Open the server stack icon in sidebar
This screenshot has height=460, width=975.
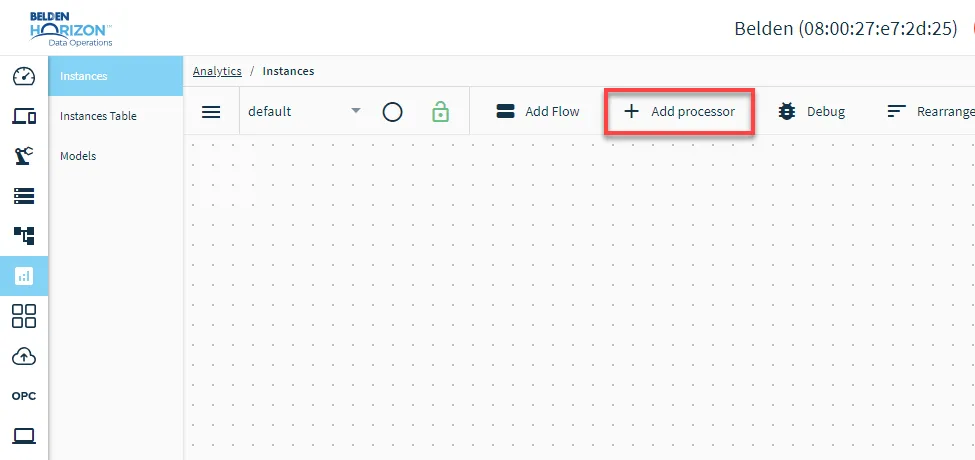[x=24, y=196]
